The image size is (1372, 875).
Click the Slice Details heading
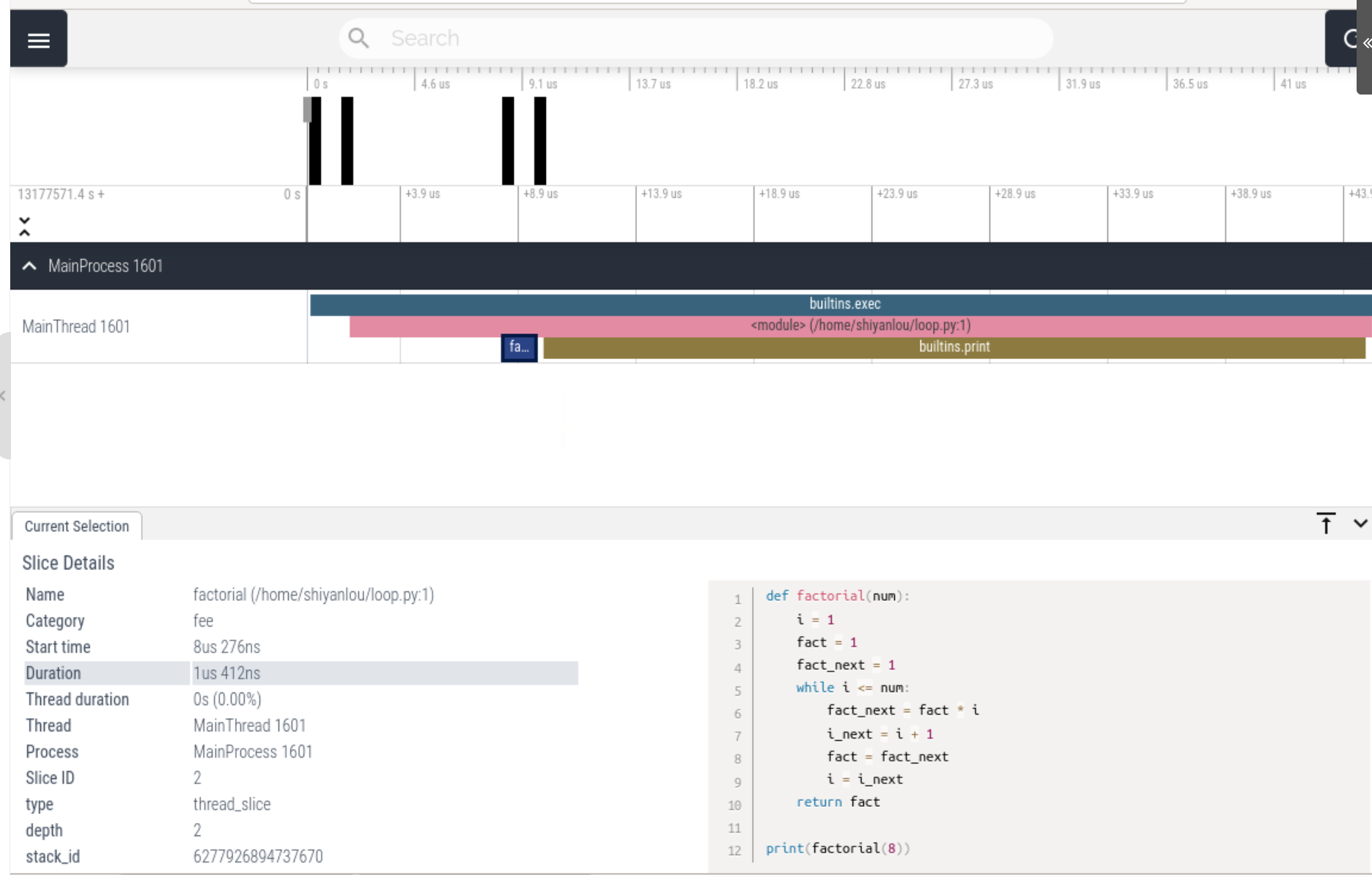(x=68, y=563)
